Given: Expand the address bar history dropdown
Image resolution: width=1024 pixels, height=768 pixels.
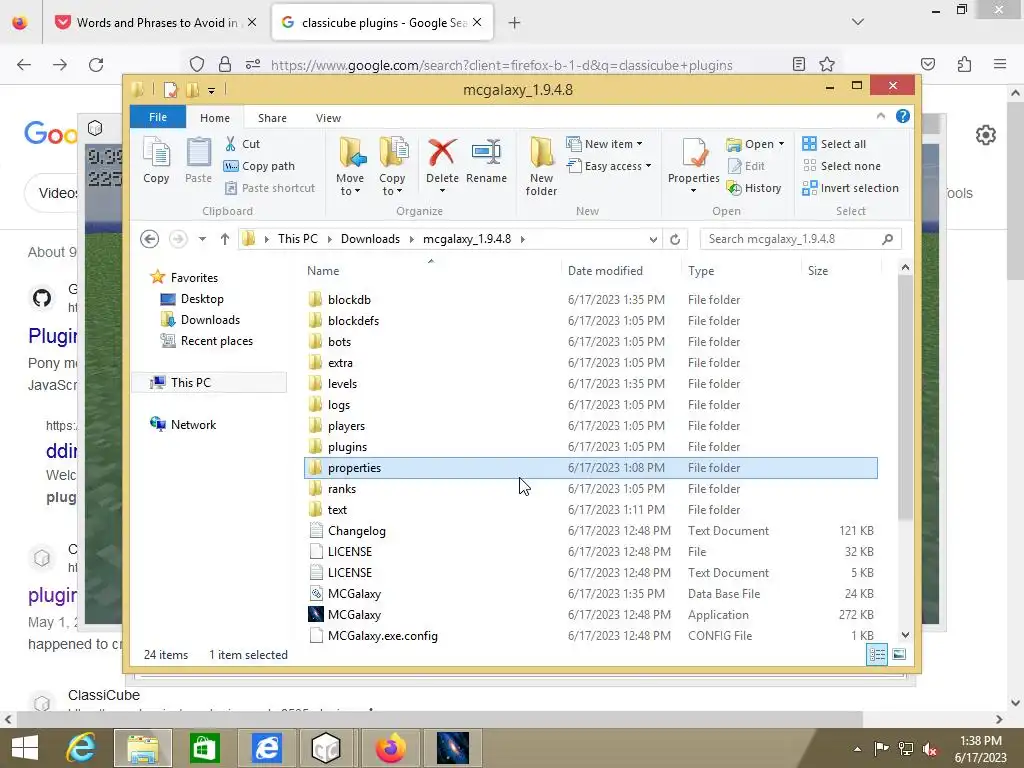Looking at the screenshot, I should coord(653,239).
